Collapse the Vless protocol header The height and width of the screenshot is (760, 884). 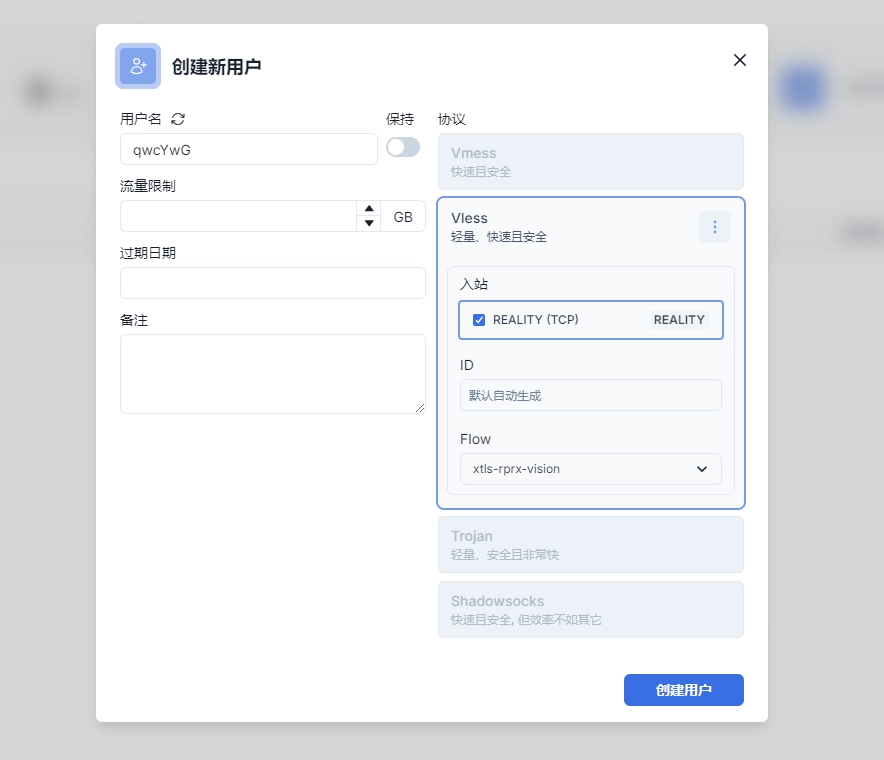[x=560, y=227]
